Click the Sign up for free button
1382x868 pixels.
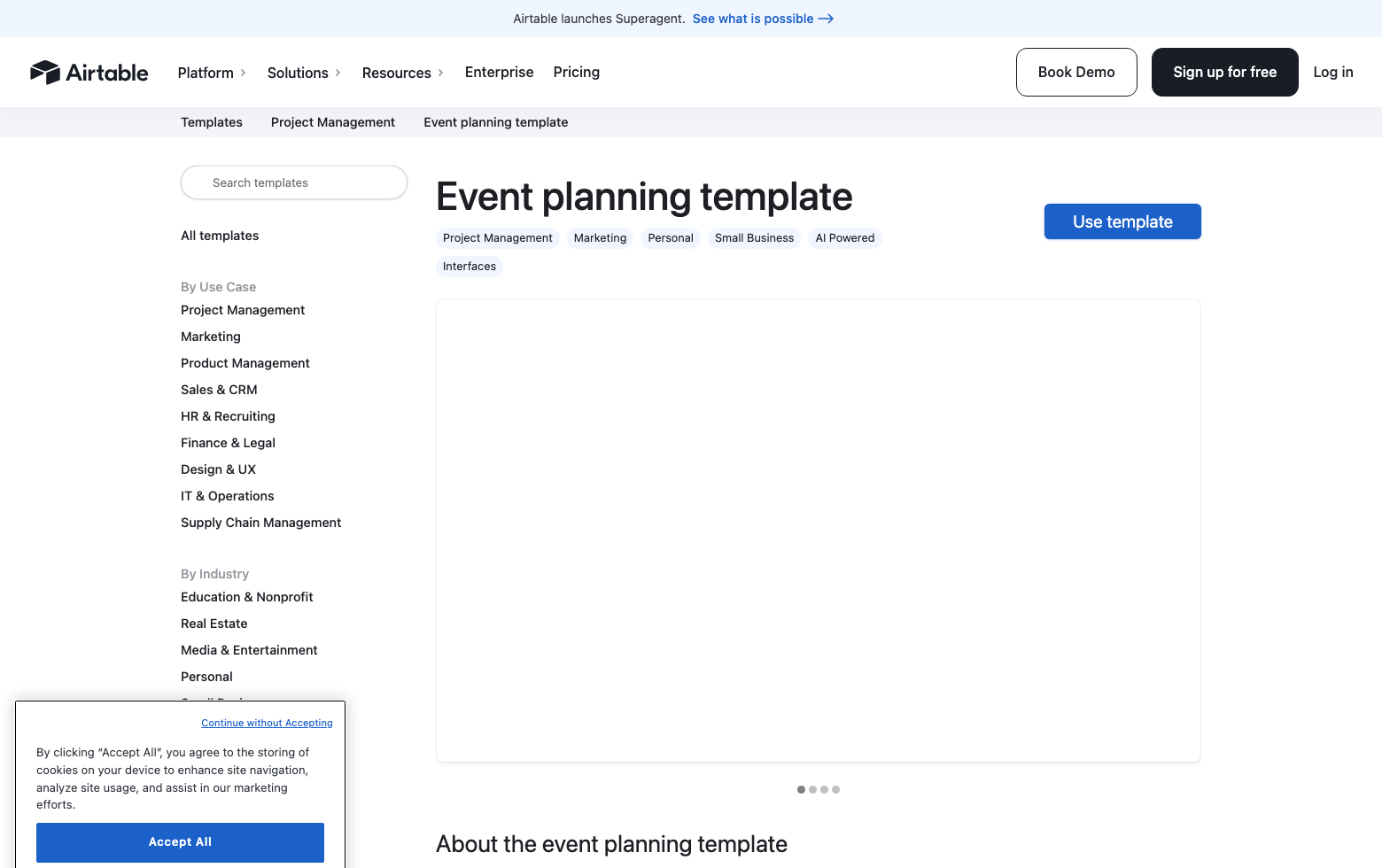tap(1225, 72)
